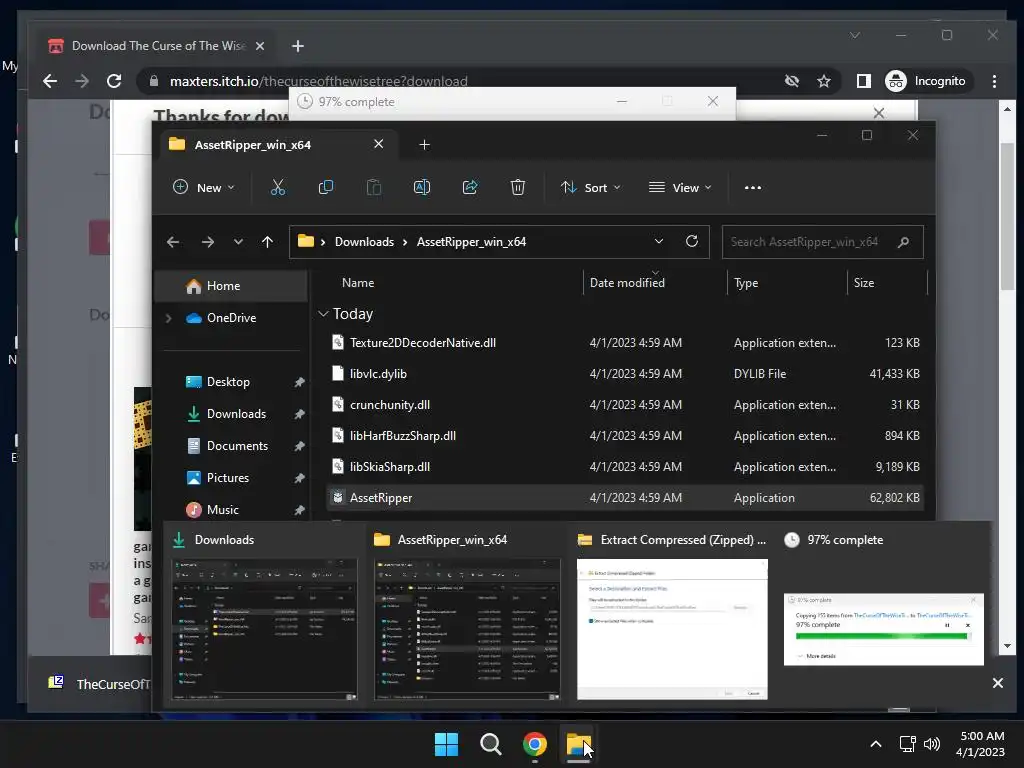1024x768 pixels.
Task: Open a new Chrome tab
Action: tap(298, 46)
